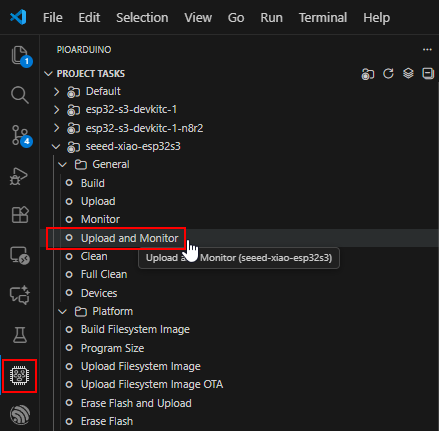Open the Extensions view

19,215
